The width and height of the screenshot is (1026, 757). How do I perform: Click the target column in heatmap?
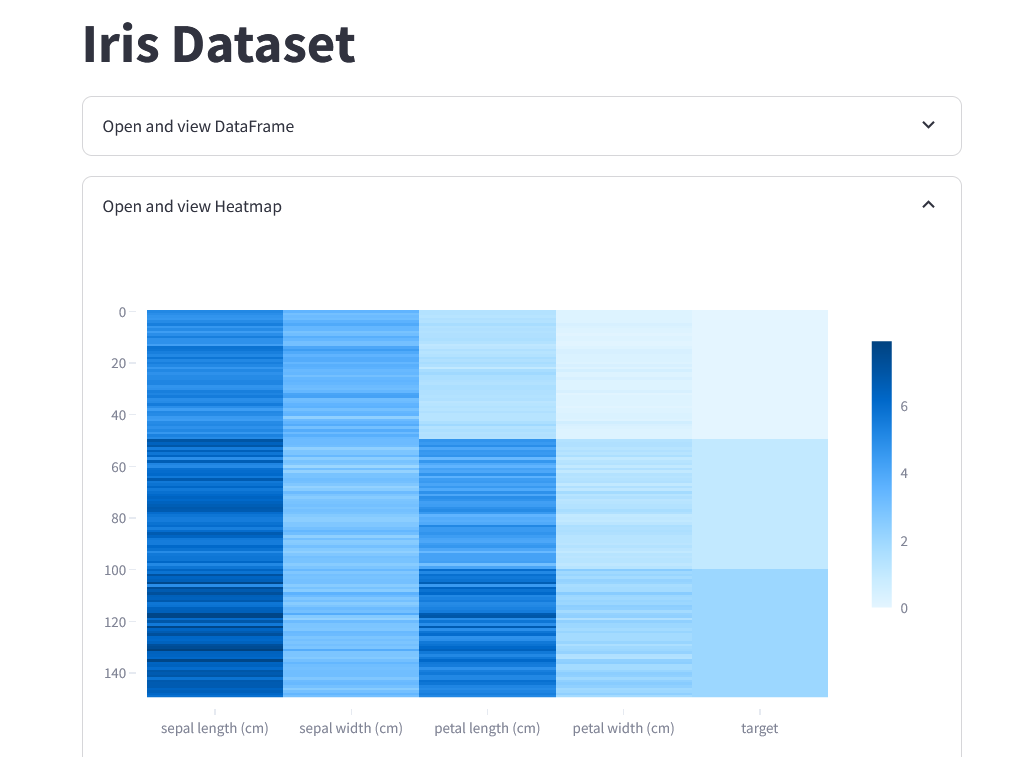[760, 503]
